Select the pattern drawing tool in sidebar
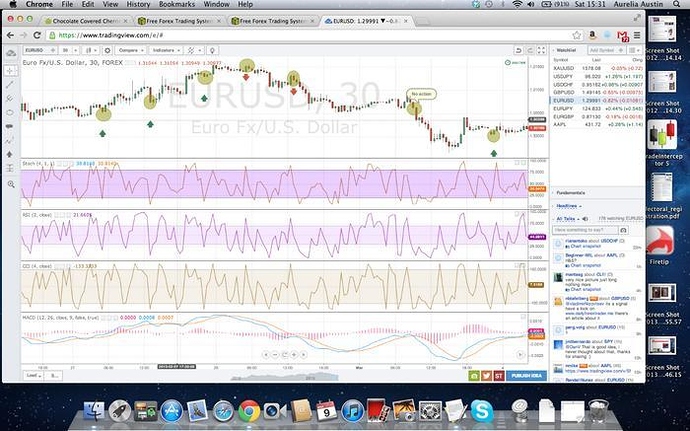 tap(11, 141)
